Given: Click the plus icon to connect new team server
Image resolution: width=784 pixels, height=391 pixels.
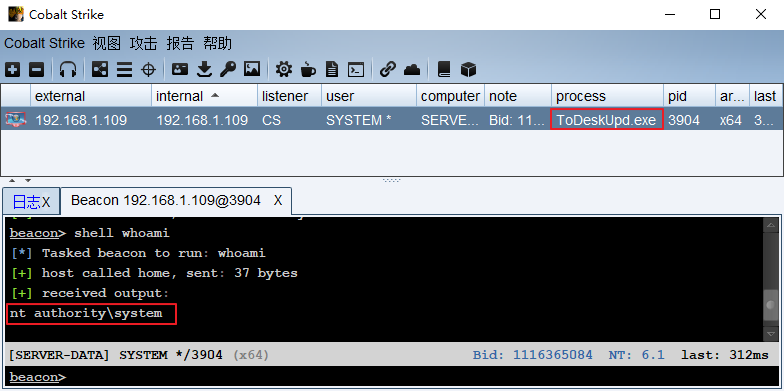Looking at the screenshot, I should click(12, 70).
